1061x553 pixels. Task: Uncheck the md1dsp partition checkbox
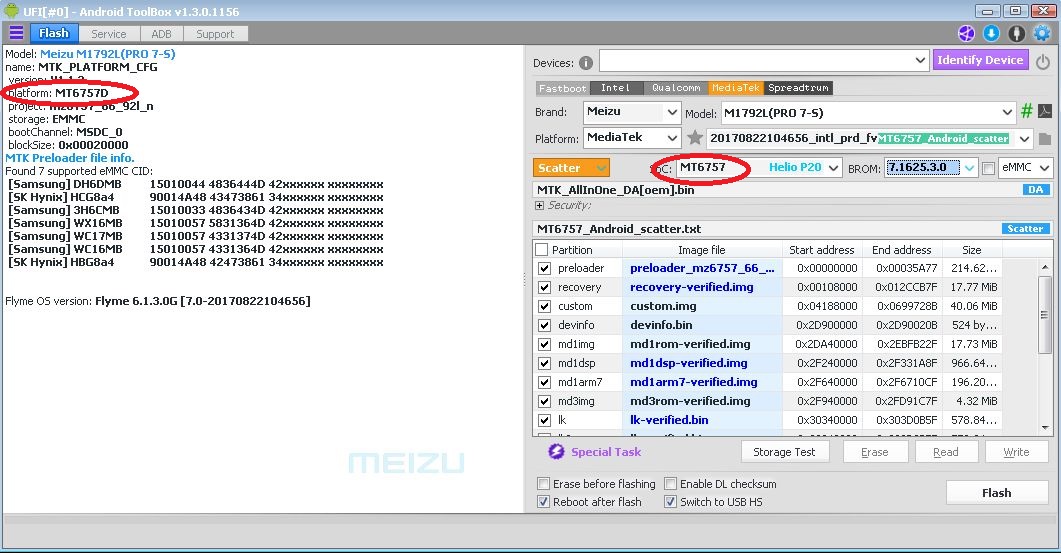[544, 363]
